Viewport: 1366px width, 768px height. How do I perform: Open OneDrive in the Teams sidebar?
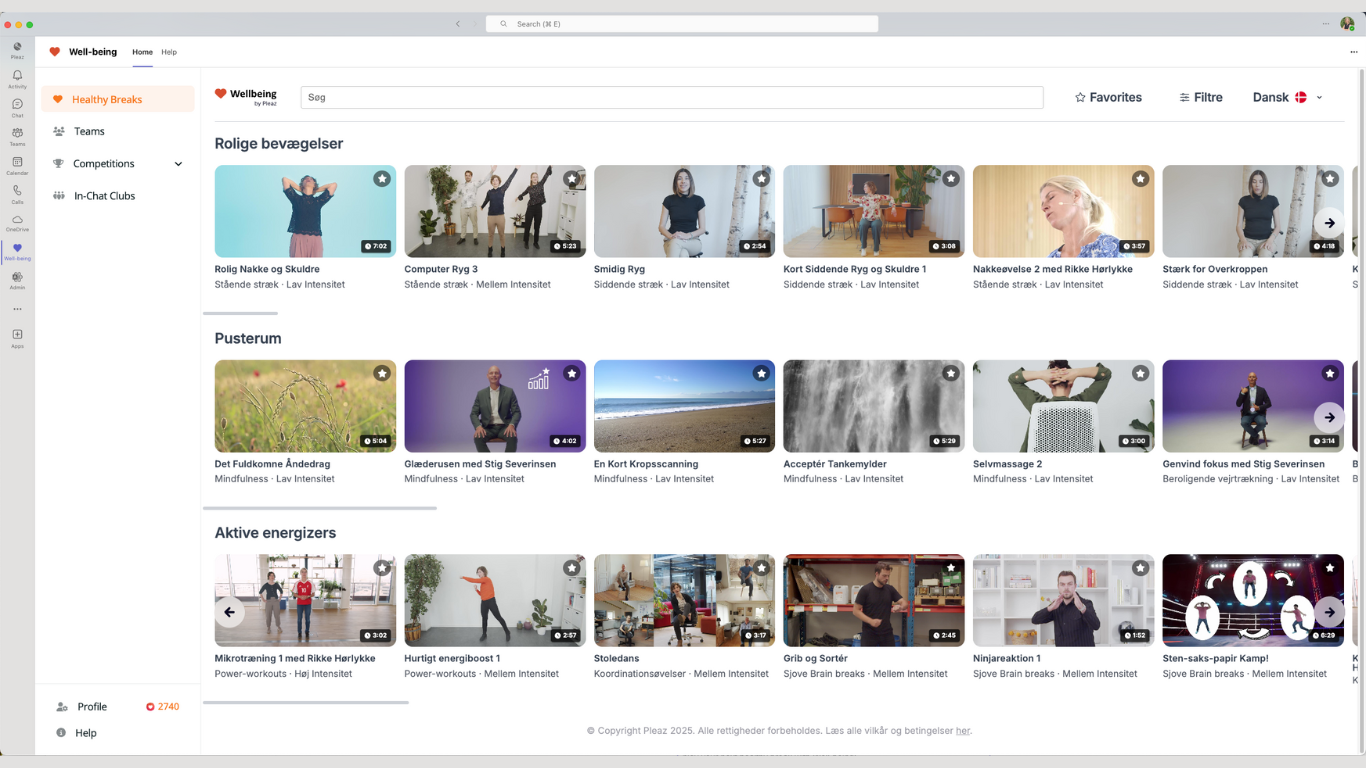(17, 223)
